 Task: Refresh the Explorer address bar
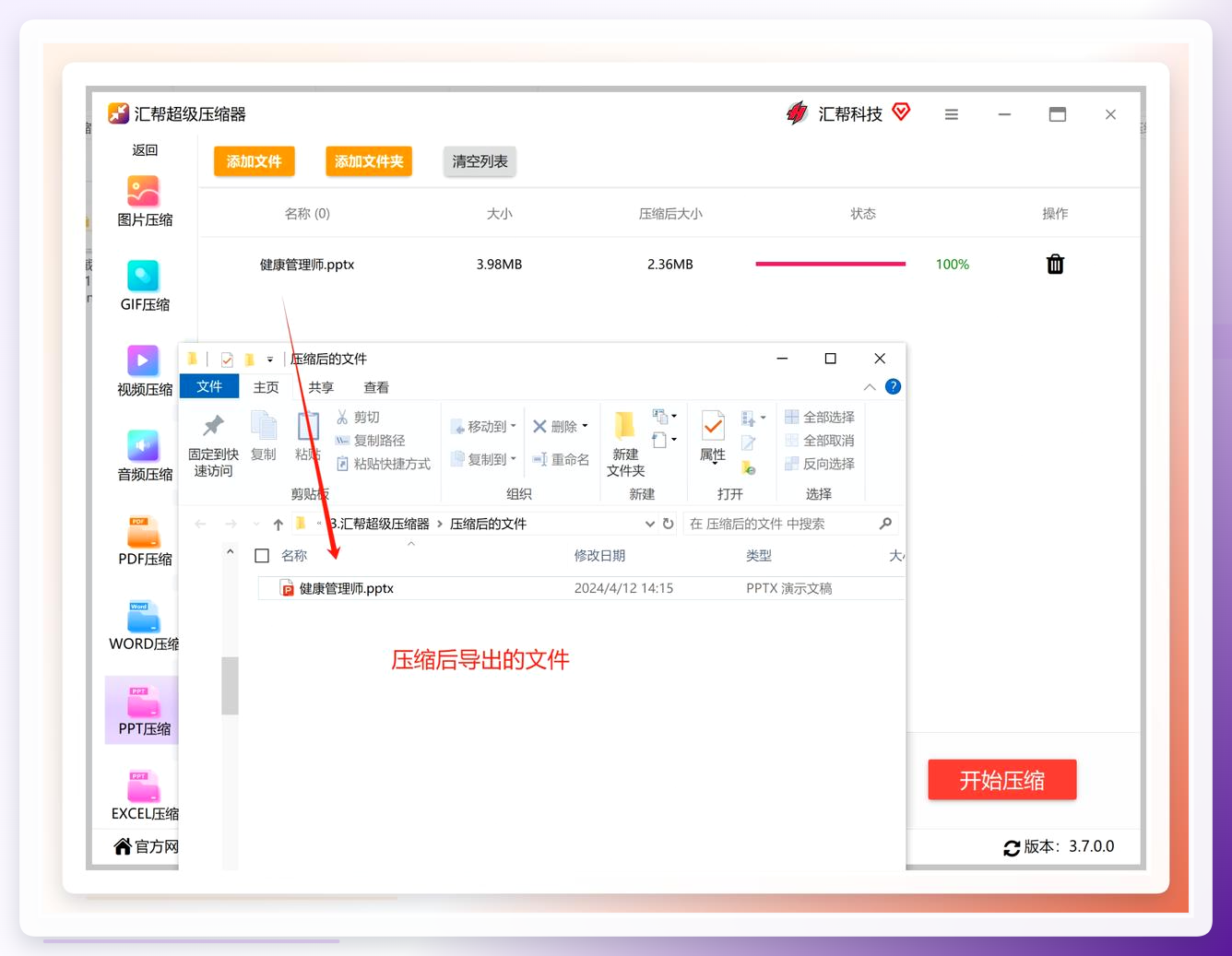(669, 524)
